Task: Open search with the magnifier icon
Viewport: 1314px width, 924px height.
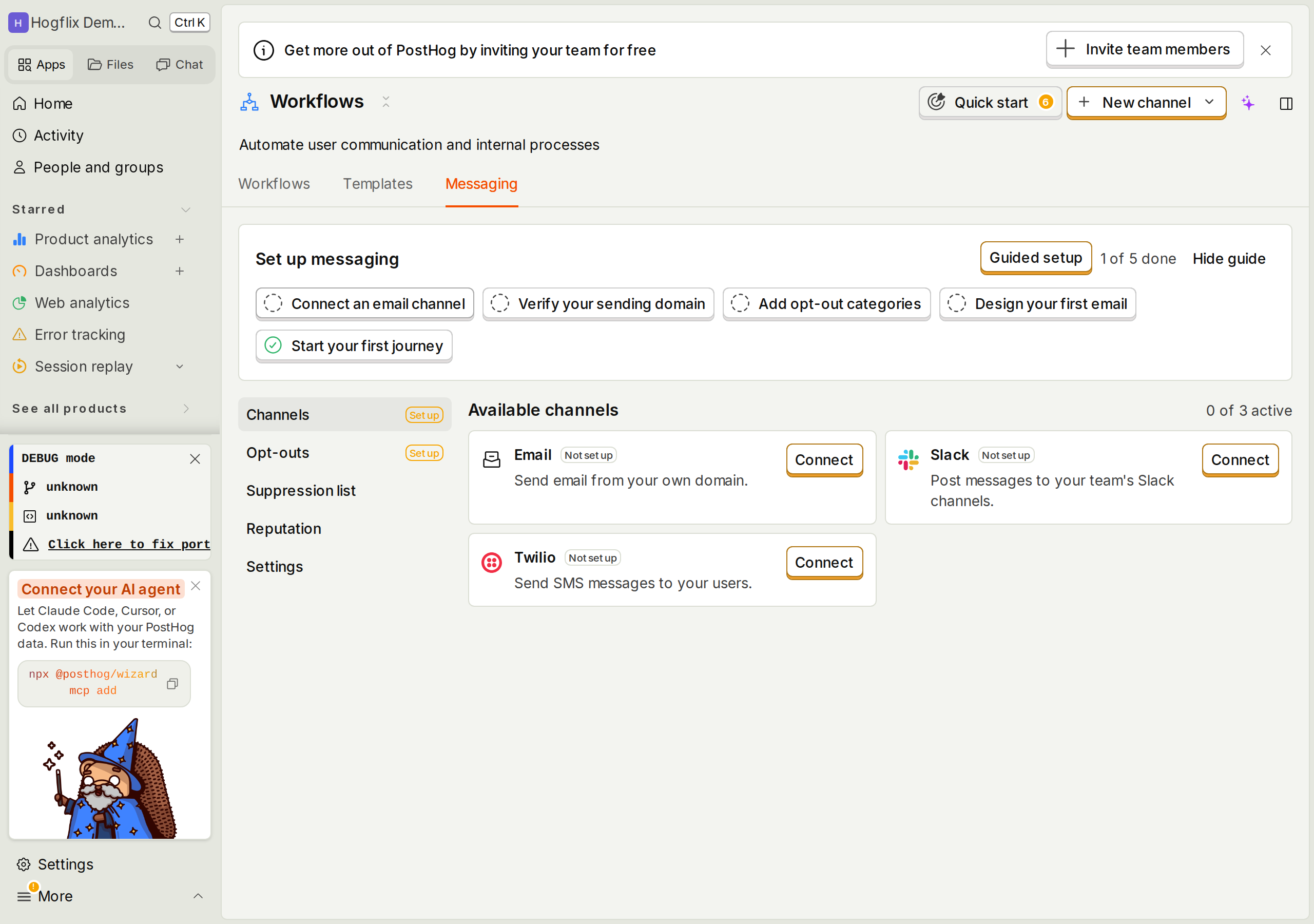Action: coord(154,22)
